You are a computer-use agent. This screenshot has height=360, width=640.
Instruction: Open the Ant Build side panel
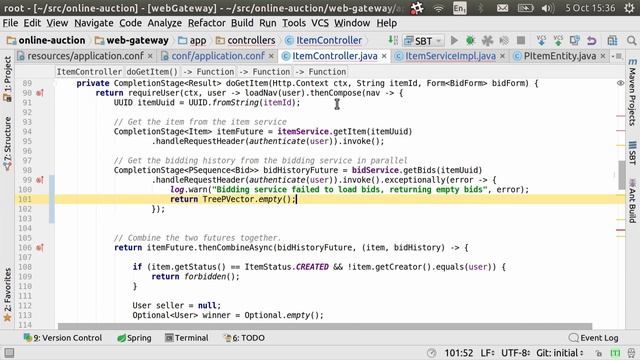pos(632,201)
